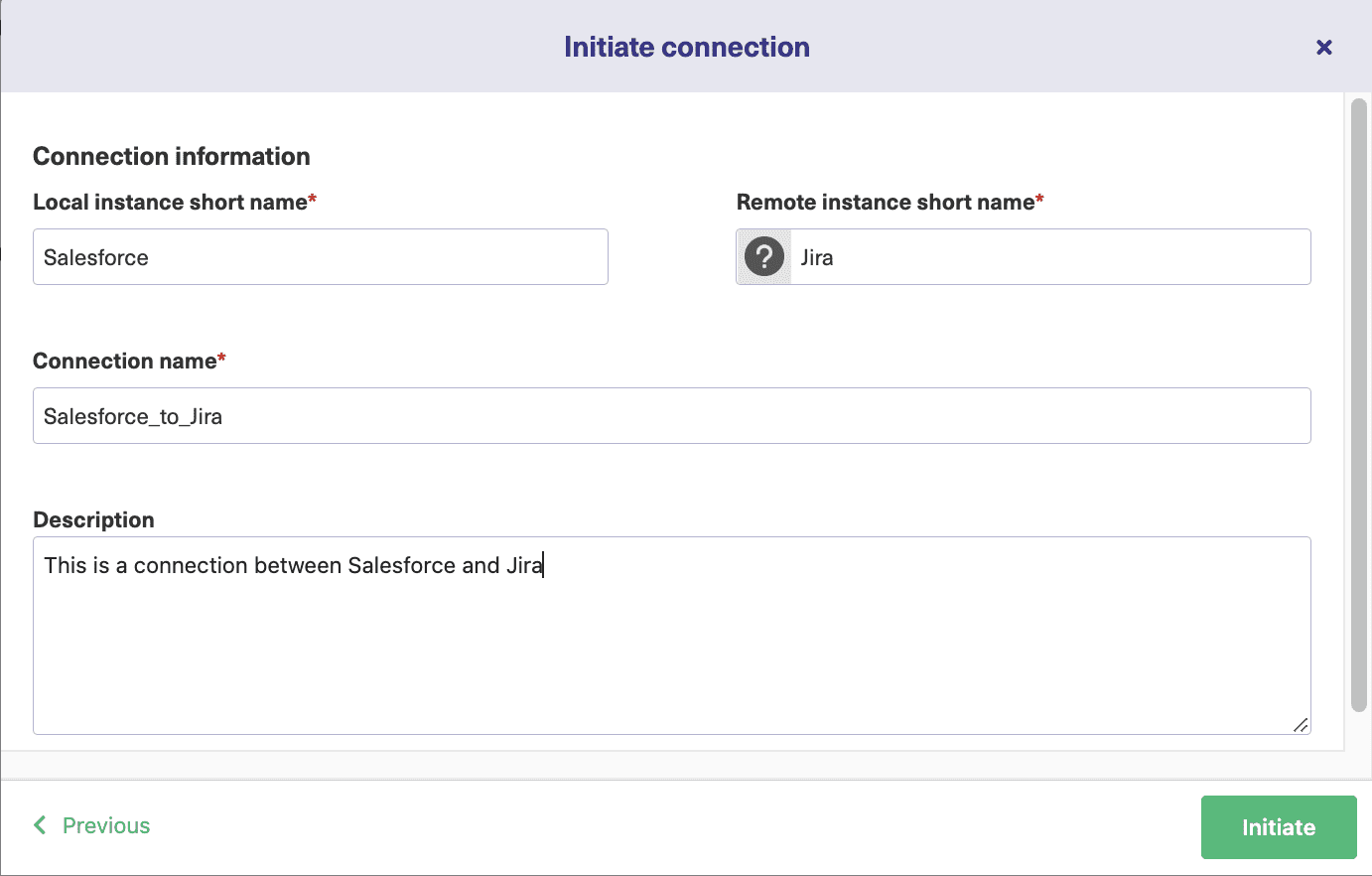
Task: Focus the Local instance short name field
Action: point(320,256)
